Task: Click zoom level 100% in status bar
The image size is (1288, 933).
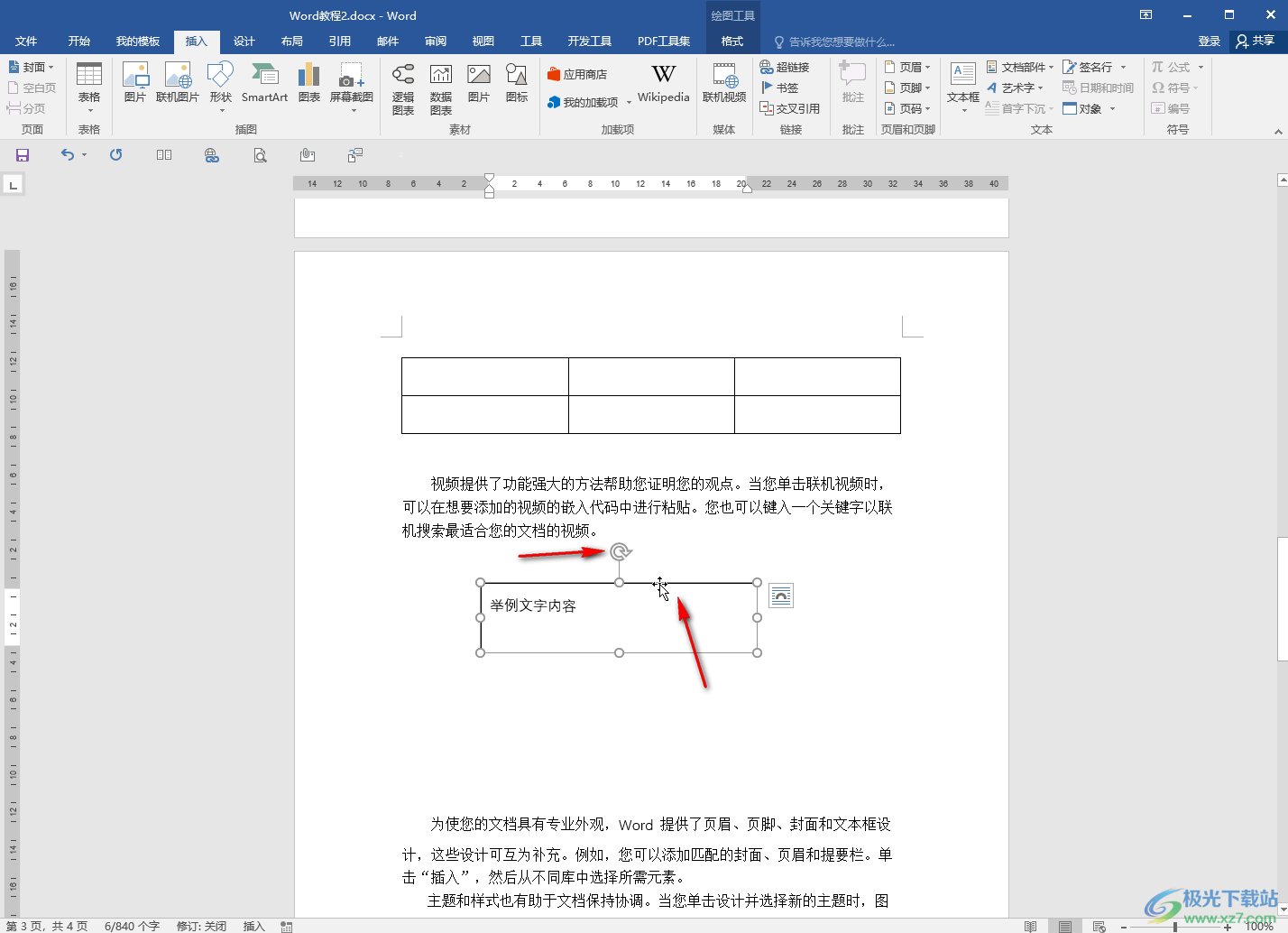Action: click(1259, 927)
